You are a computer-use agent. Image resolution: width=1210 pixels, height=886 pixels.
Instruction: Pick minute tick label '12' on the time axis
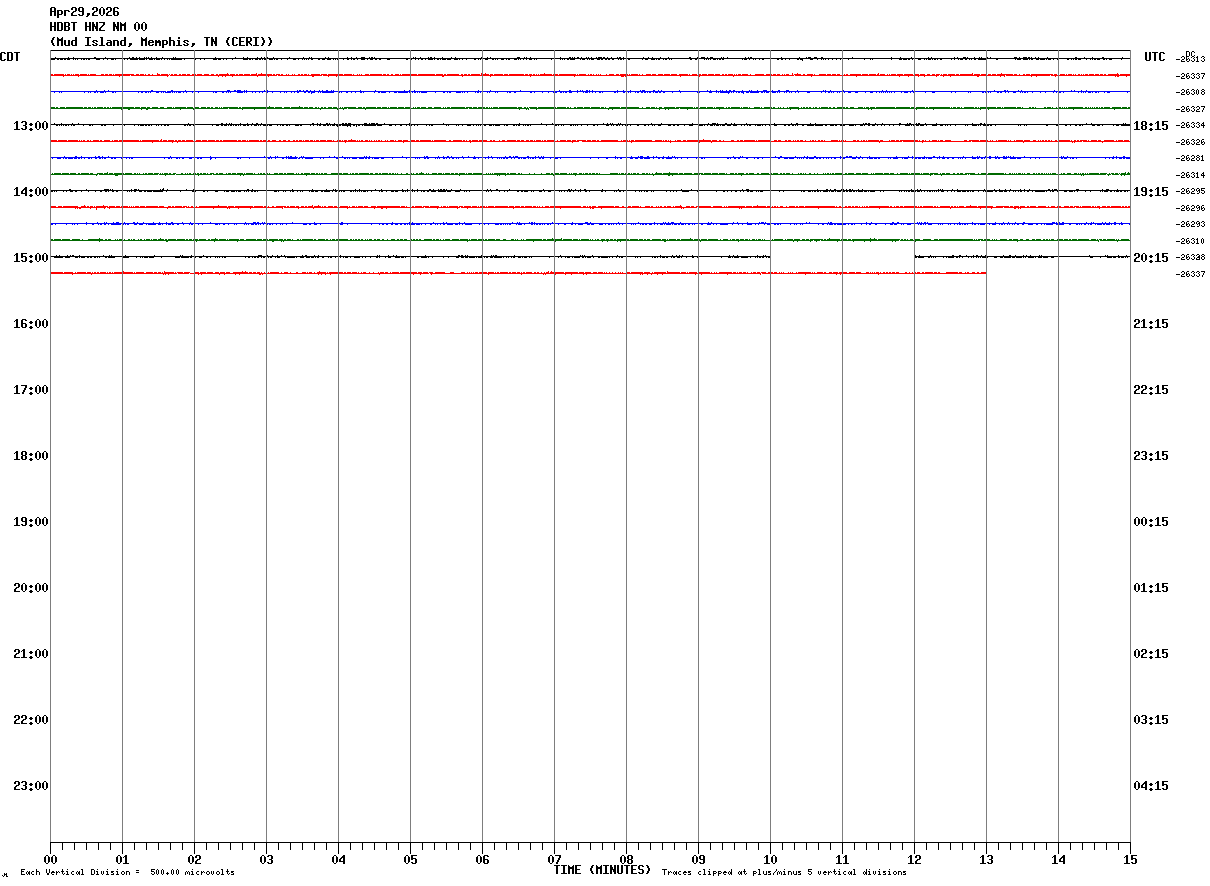(x=914, y=860)
